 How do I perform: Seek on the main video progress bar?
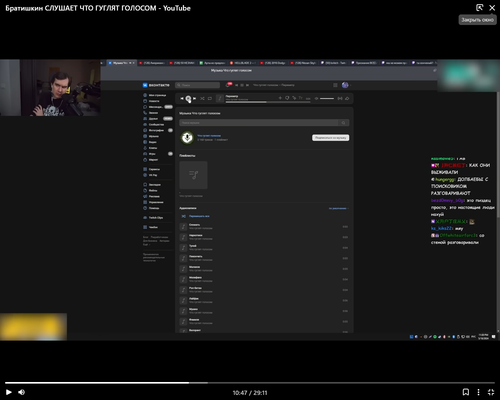click(x=250, y=383)
